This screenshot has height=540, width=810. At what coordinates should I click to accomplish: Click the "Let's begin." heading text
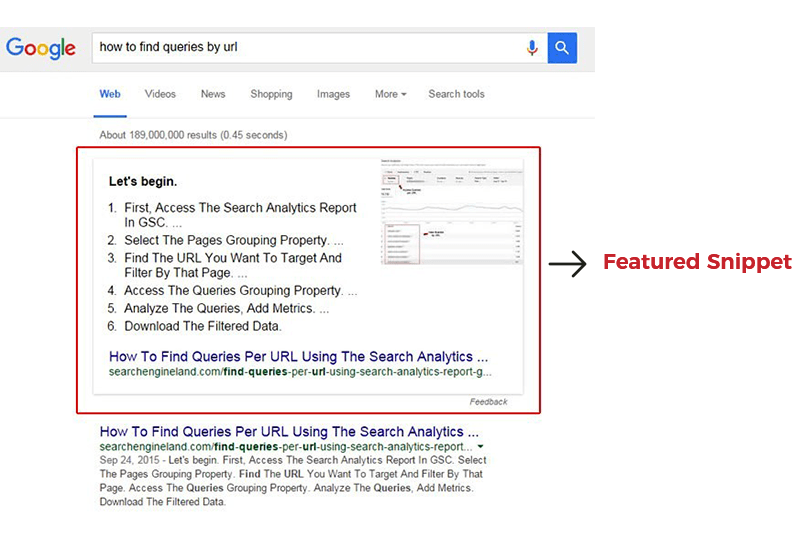[143, 181]
